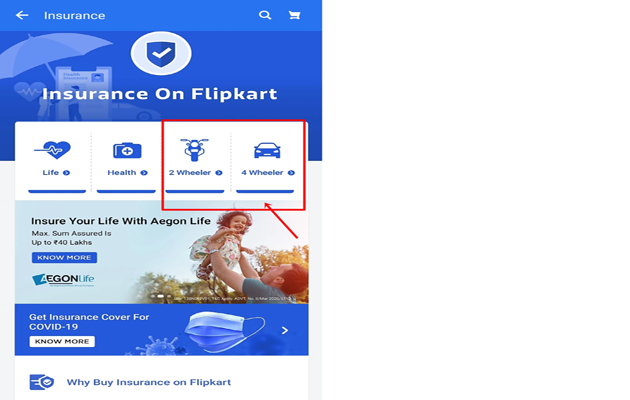
Task: Click the Why Buy Insurance shield icon
Action: coord(41,382)
